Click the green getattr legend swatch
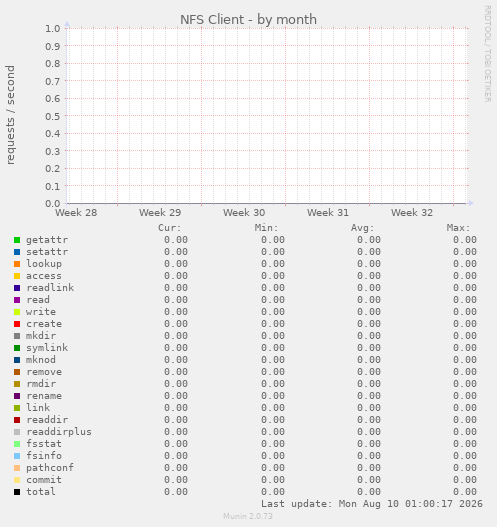The image size is (497, 527). coord(17,240)
